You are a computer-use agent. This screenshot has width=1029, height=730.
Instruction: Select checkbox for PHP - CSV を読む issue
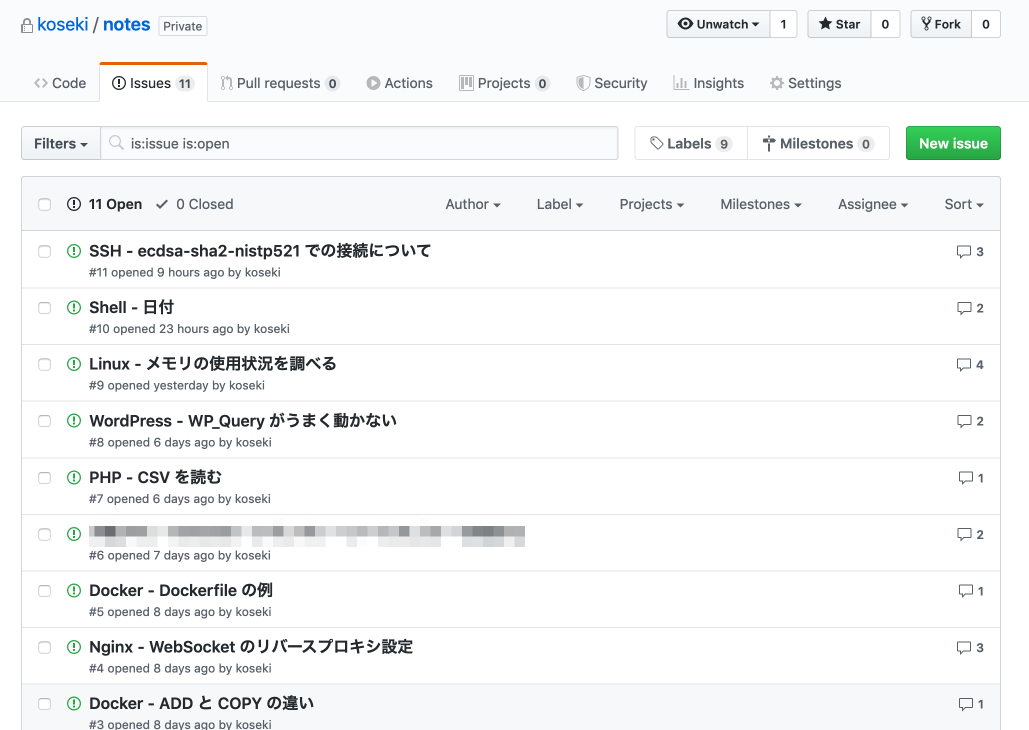coord(45,478)
